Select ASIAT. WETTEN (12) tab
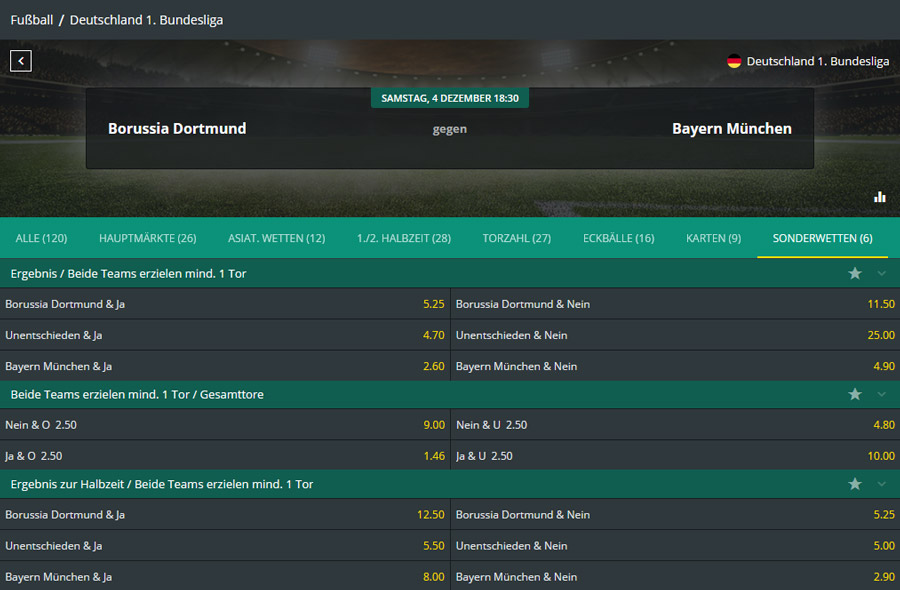The width and height of the screenshot is (900, 590). click(277, 238)
